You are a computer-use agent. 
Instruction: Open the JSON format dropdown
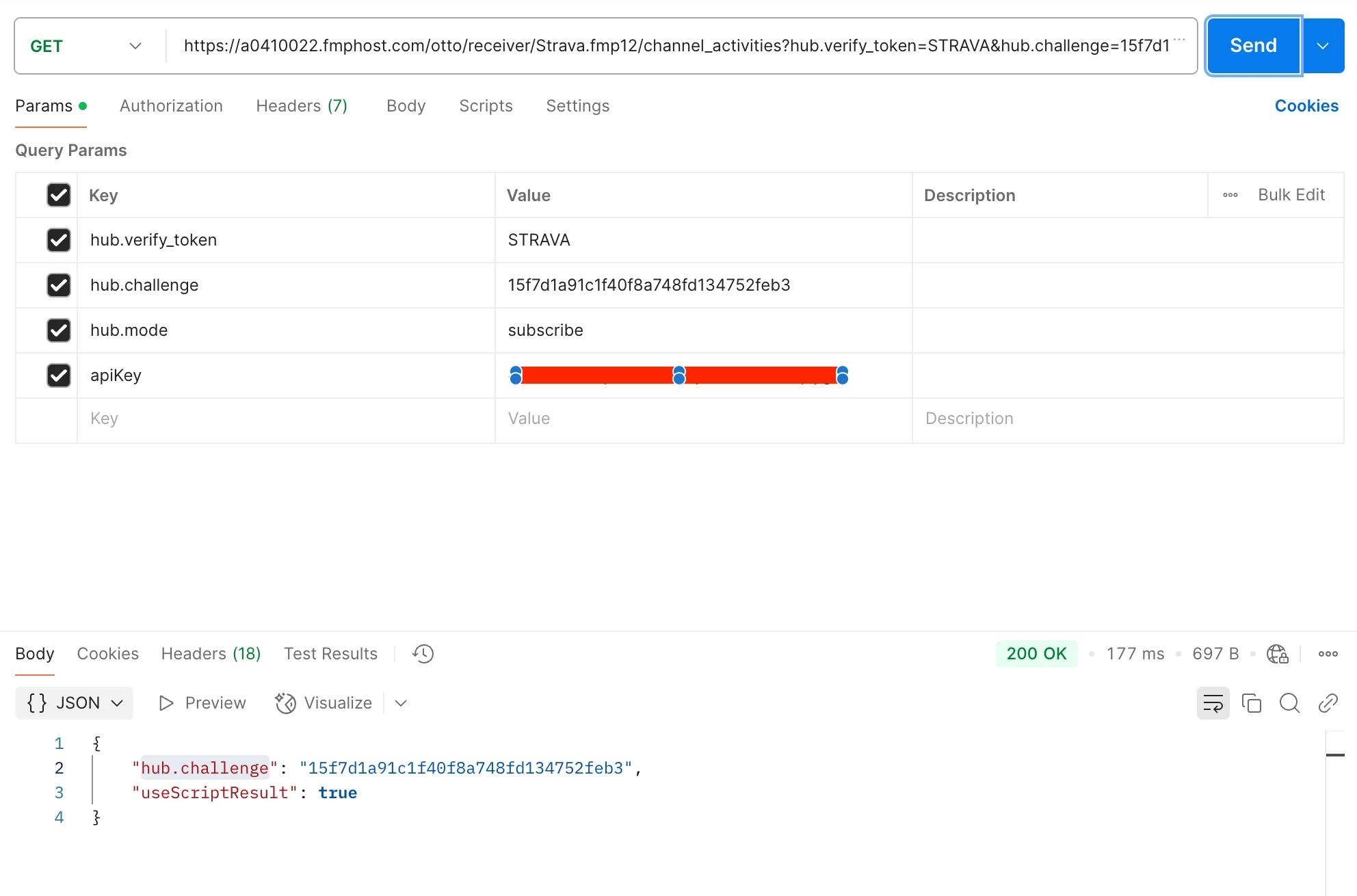coord(75,703)
